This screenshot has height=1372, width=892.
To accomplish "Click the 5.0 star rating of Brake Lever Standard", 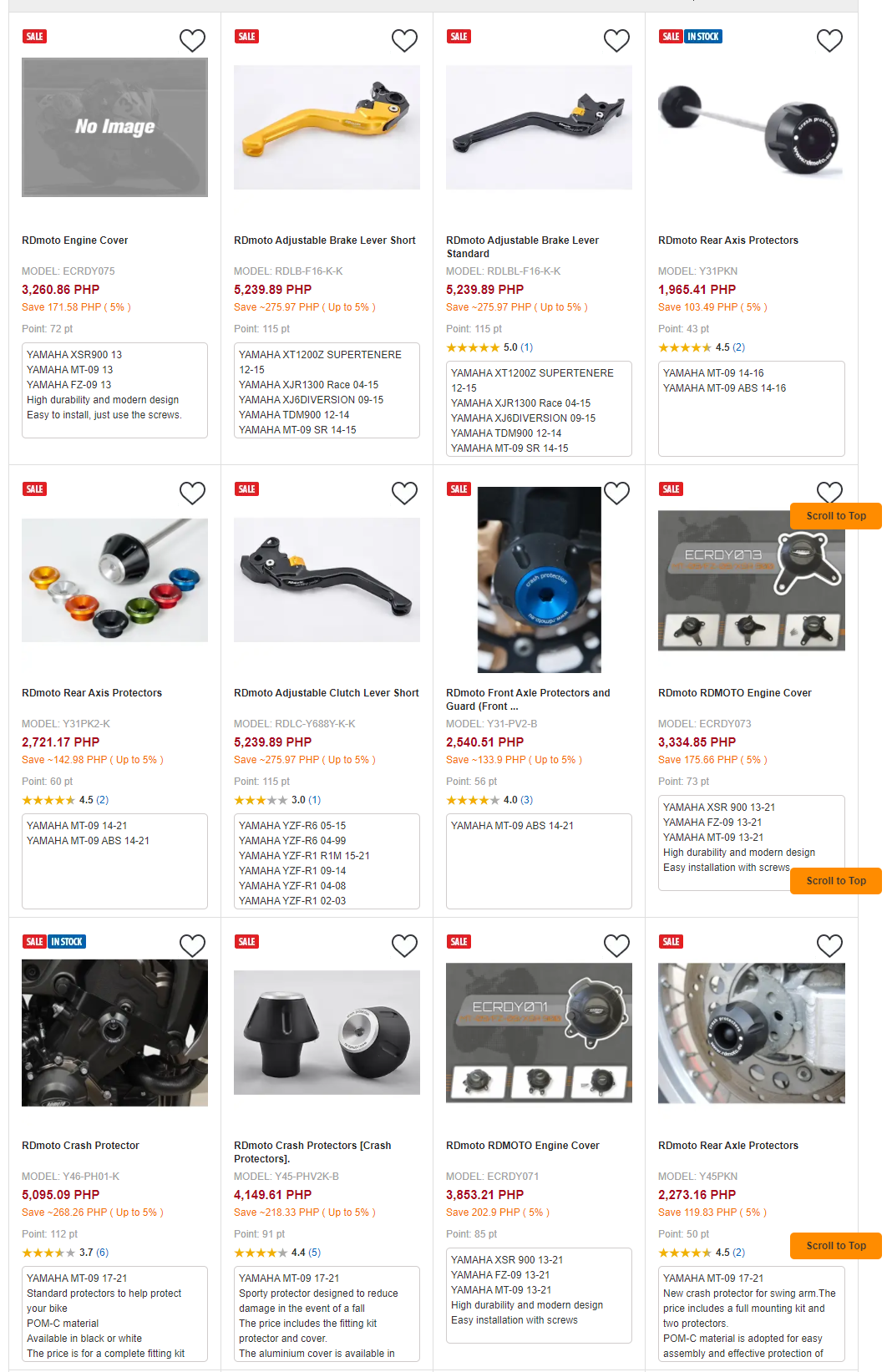I will coord(489,347).
